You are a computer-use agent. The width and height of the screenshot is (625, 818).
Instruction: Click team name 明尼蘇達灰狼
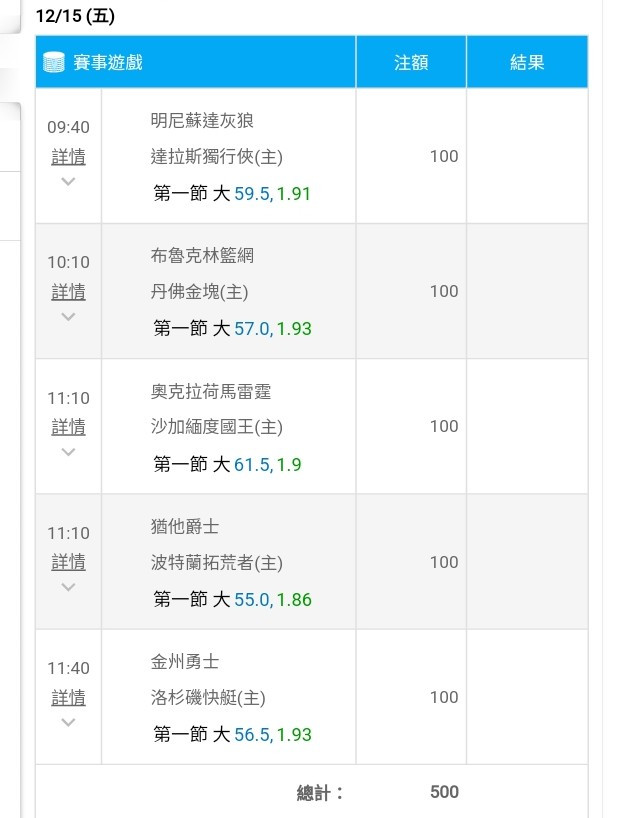202,121
